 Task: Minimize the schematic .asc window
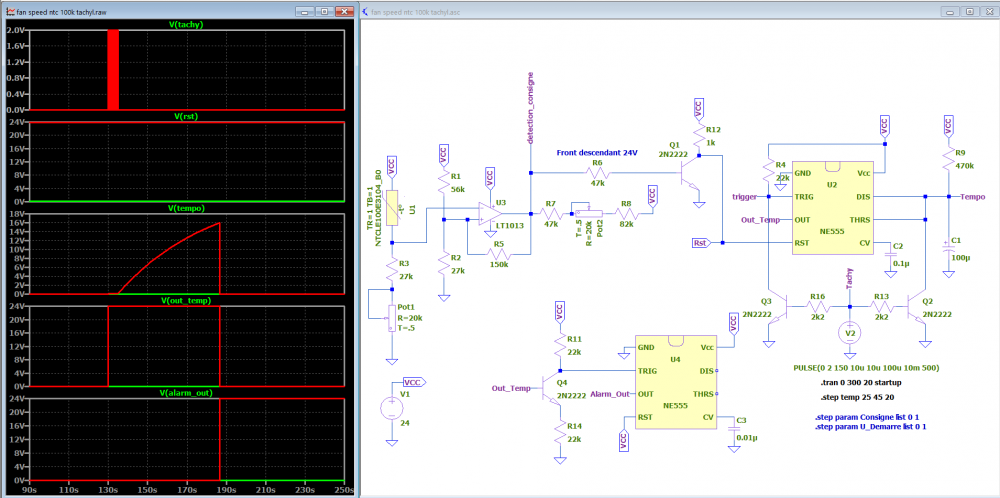coord(951,11)
